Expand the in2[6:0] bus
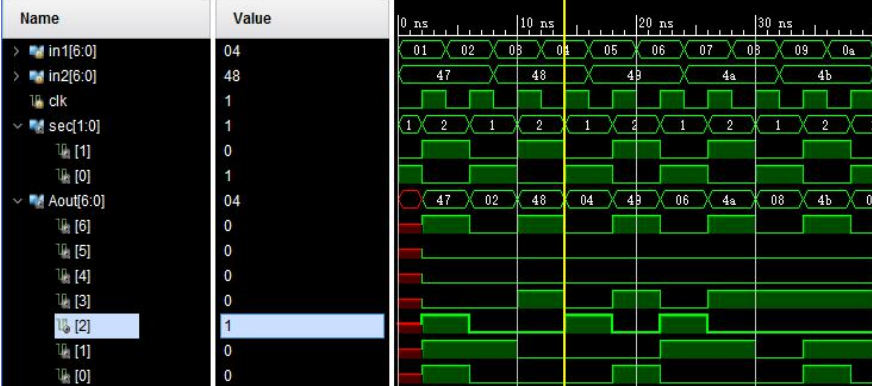This screenshot has height=386, width=872. click(x=17, y=76)
